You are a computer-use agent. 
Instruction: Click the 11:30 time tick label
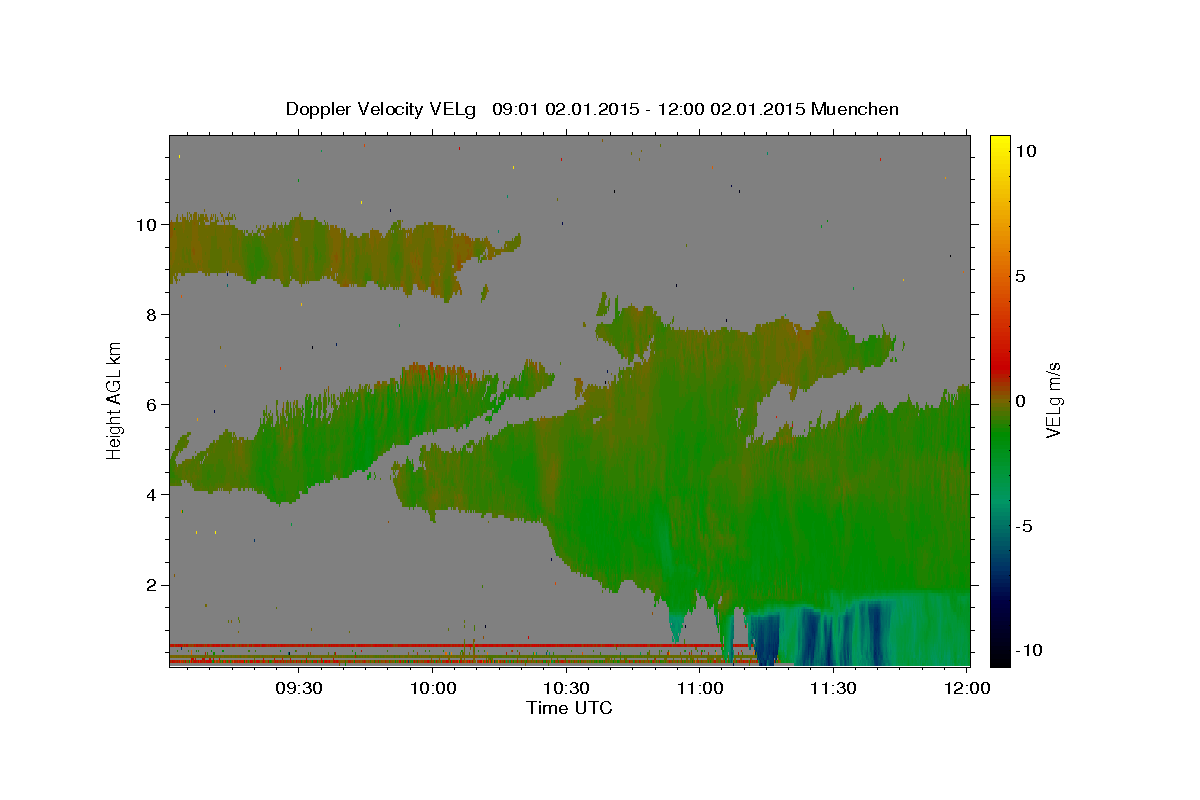pyautogui.click(x=833, y=688)
